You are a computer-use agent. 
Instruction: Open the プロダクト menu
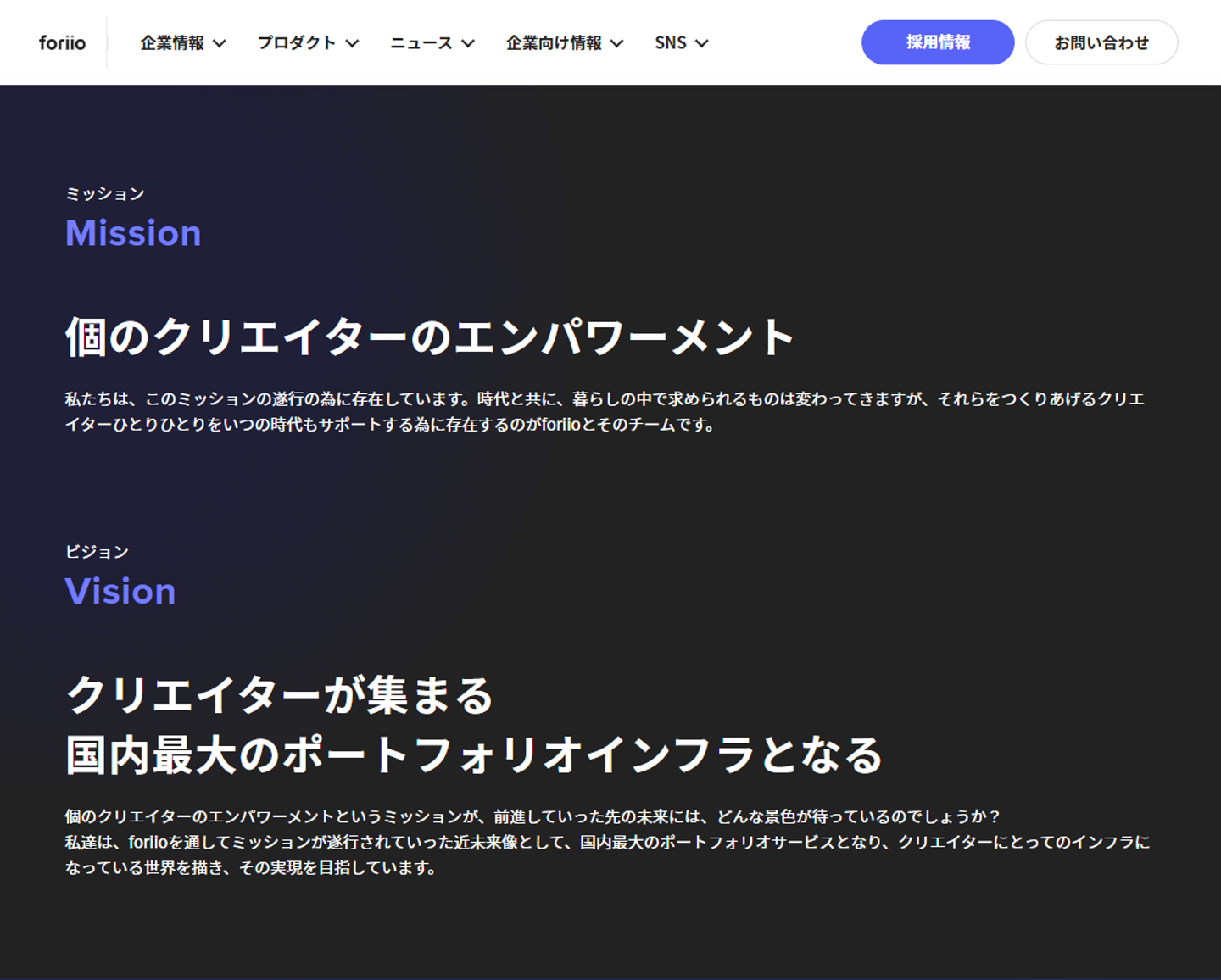pos(297,42)
